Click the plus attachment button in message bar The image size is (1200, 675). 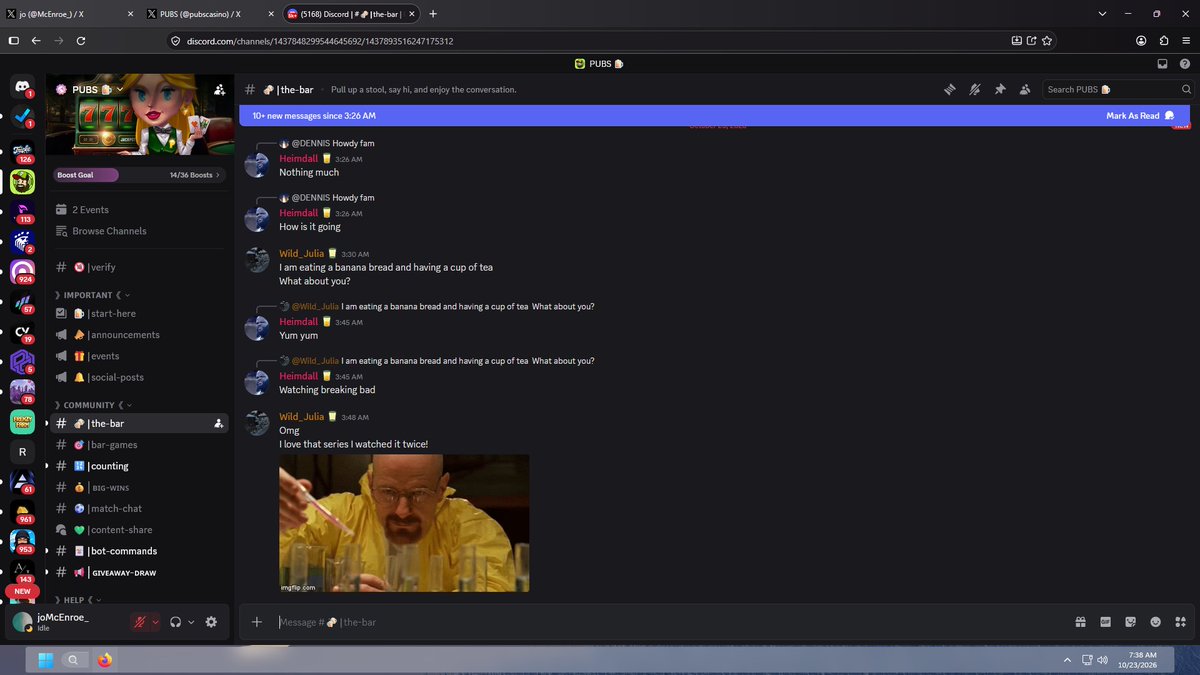[257, 622]
